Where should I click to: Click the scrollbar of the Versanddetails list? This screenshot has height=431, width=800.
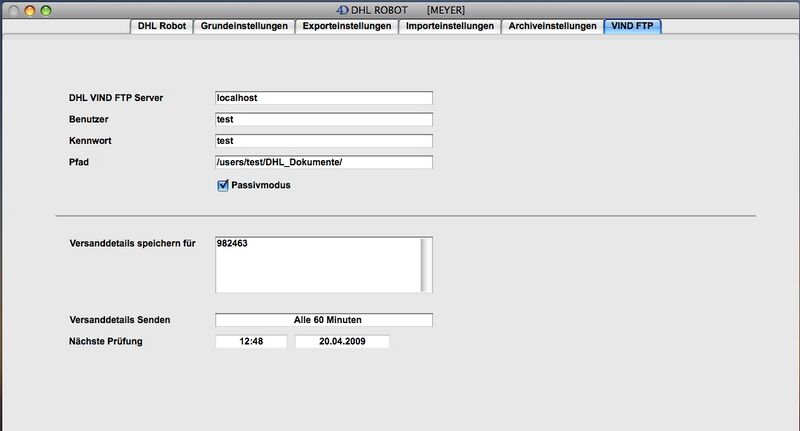pyautogui.click(x=427, y=263)
